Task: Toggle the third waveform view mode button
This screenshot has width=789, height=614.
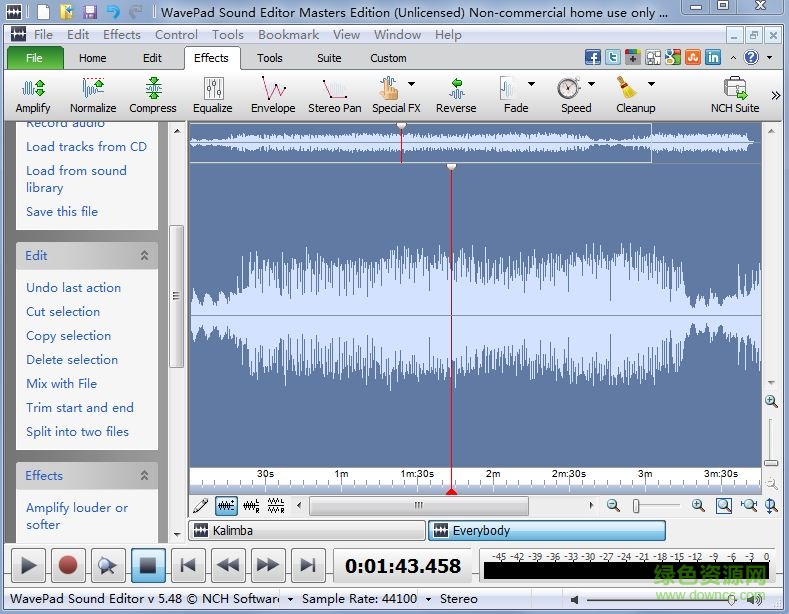Action: tap(276, 505)
